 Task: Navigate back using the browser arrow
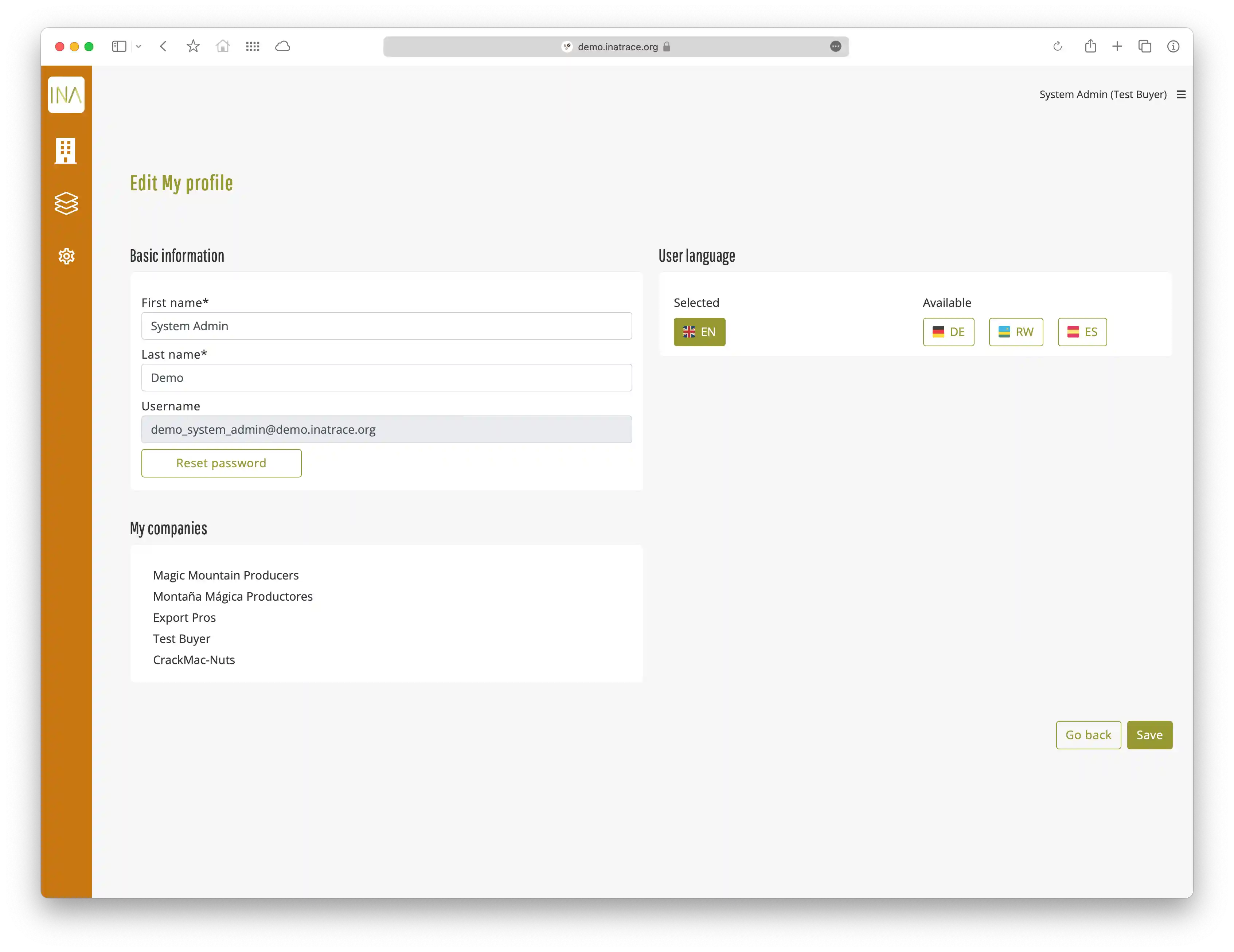coord(163,46)
